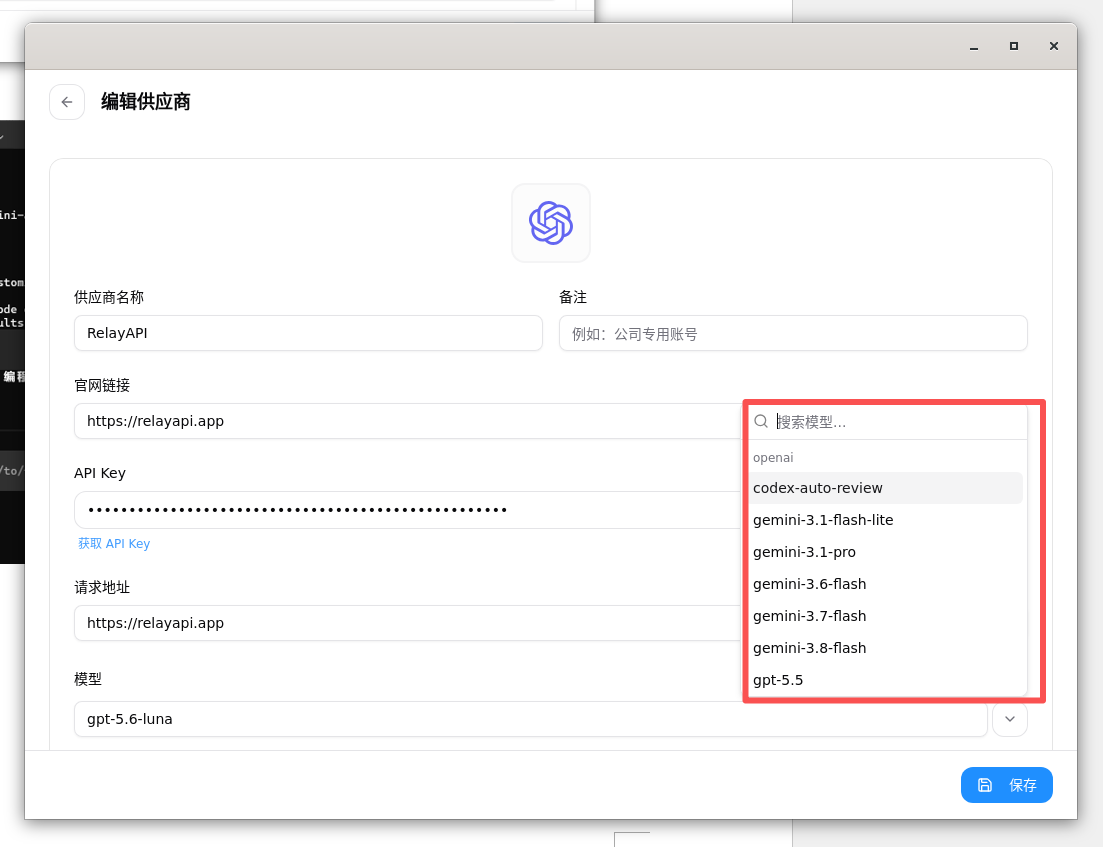Click the 编辑供应商 page title
Image resolution: width=1103 pixels, height=848 pixels.
pos(146,102)
